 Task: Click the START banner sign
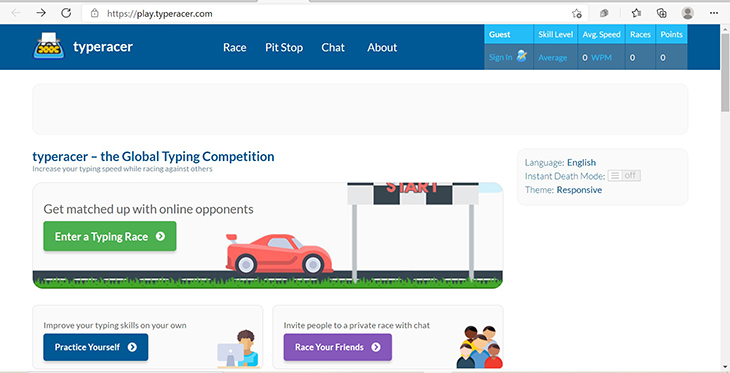(x=412, y=193)
